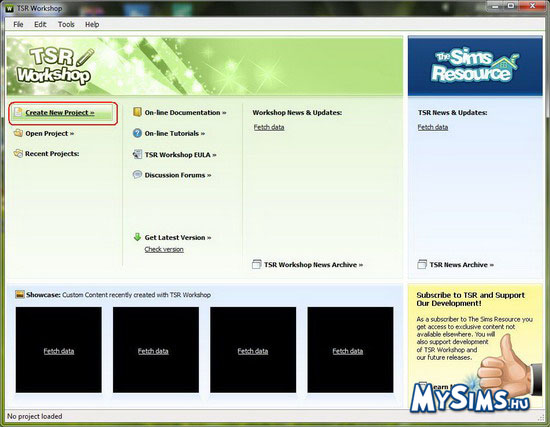Screen dimensions: 550x427
Task: Click the On-line Documentation book icon
Action: coord(137,112)
